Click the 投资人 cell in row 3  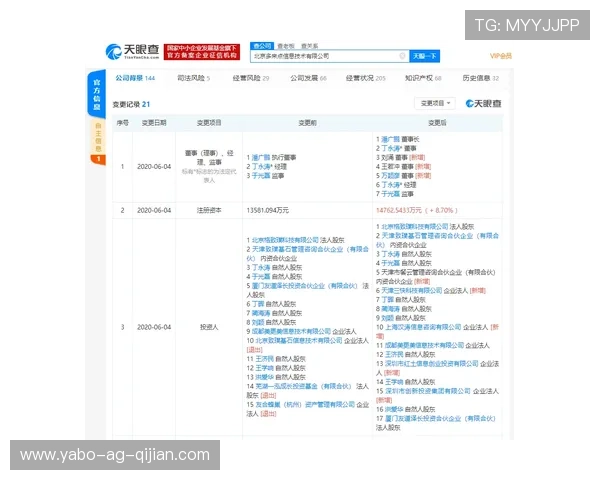tap(209, 327)
